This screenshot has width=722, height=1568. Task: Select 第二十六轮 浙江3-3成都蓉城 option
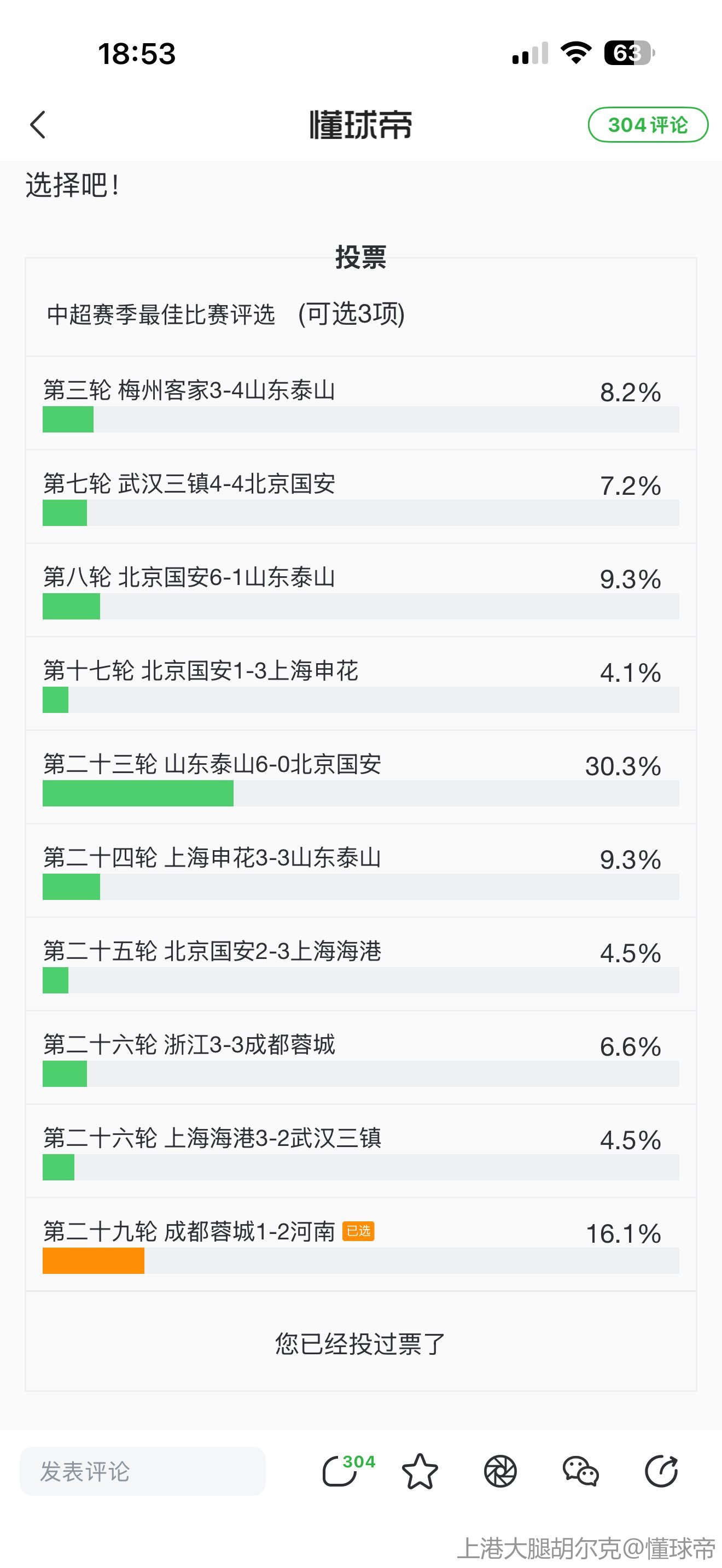coord(189,1045)
